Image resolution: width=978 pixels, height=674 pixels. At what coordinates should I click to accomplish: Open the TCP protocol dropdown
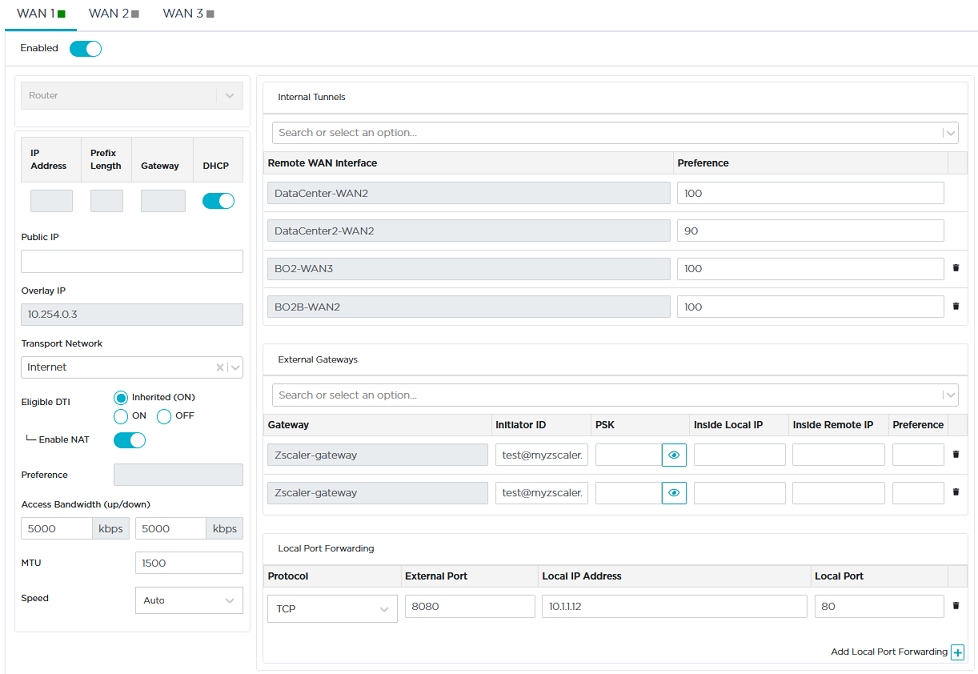click(332, 608)
